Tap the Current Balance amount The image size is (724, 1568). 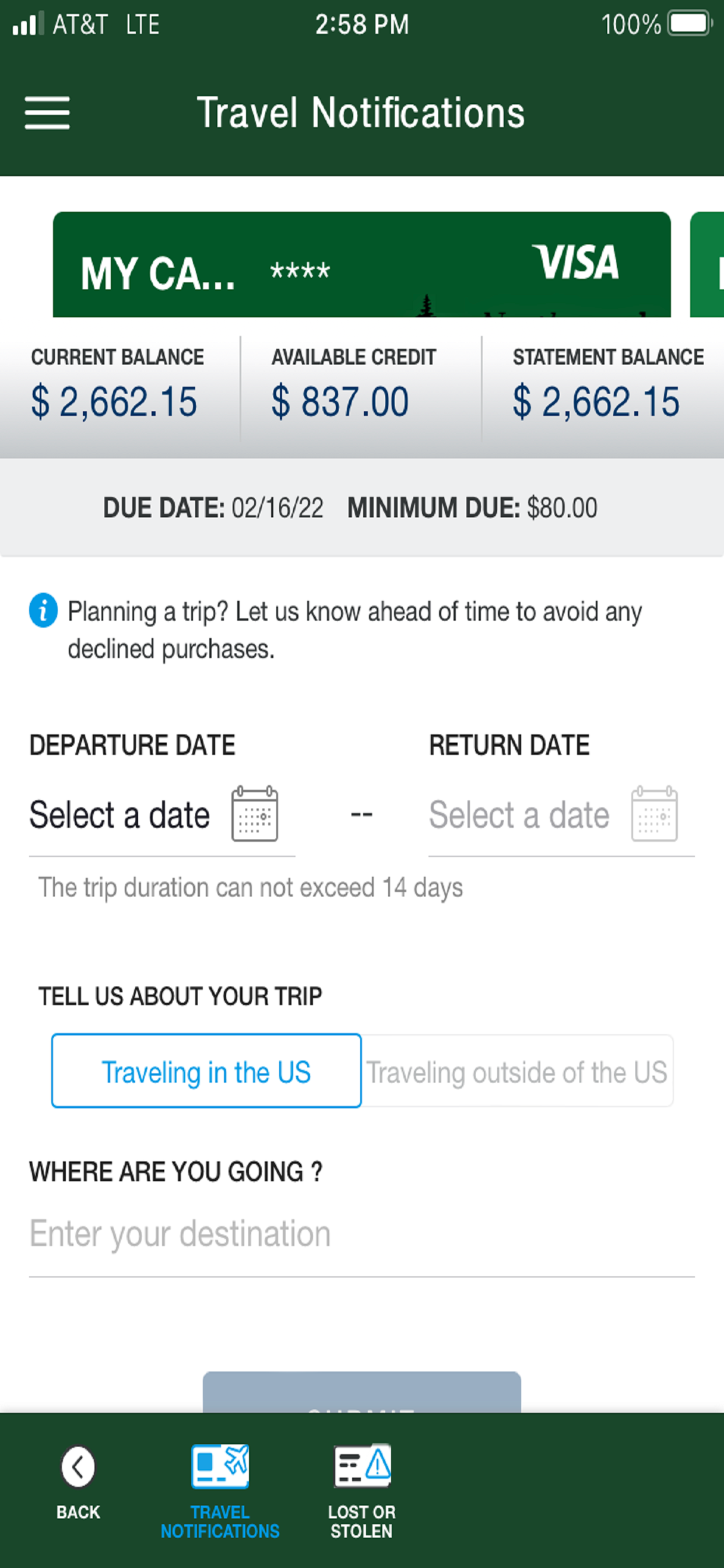(x=114, y=402)
